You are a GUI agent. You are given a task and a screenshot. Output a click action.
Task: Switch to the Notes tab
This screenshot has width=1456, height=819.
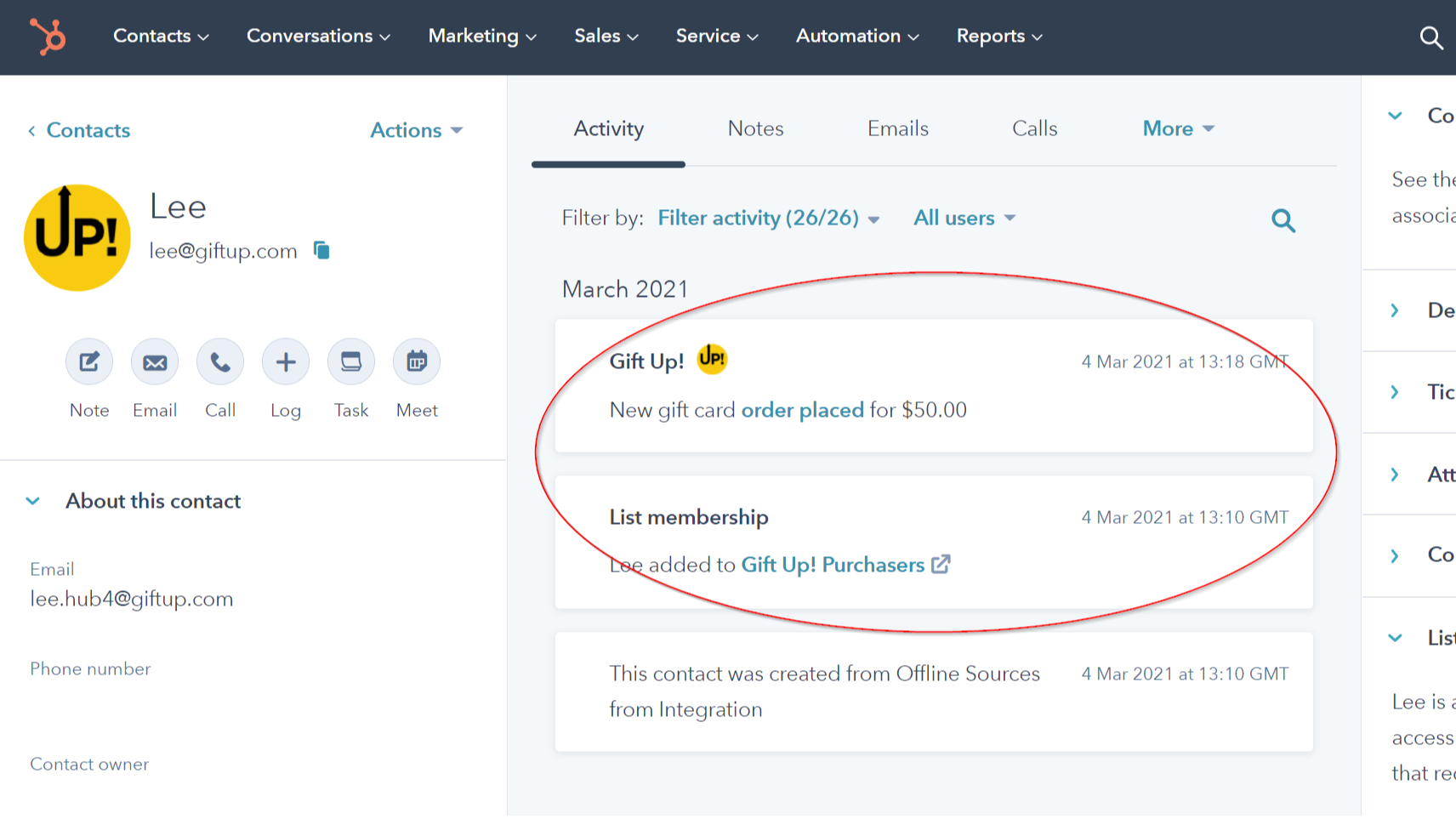pos(755,128)
